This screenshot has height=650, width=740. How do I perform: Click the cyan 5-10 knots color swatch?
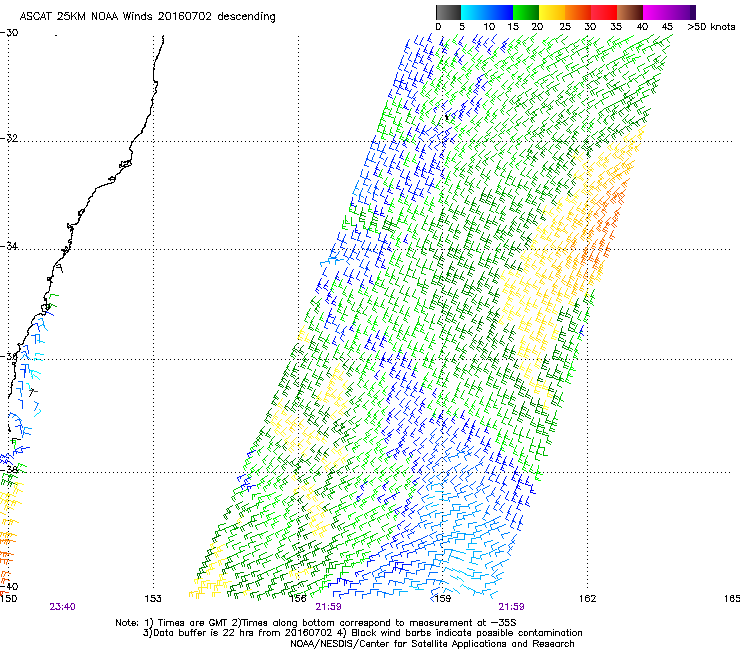[x=474, y=12]
